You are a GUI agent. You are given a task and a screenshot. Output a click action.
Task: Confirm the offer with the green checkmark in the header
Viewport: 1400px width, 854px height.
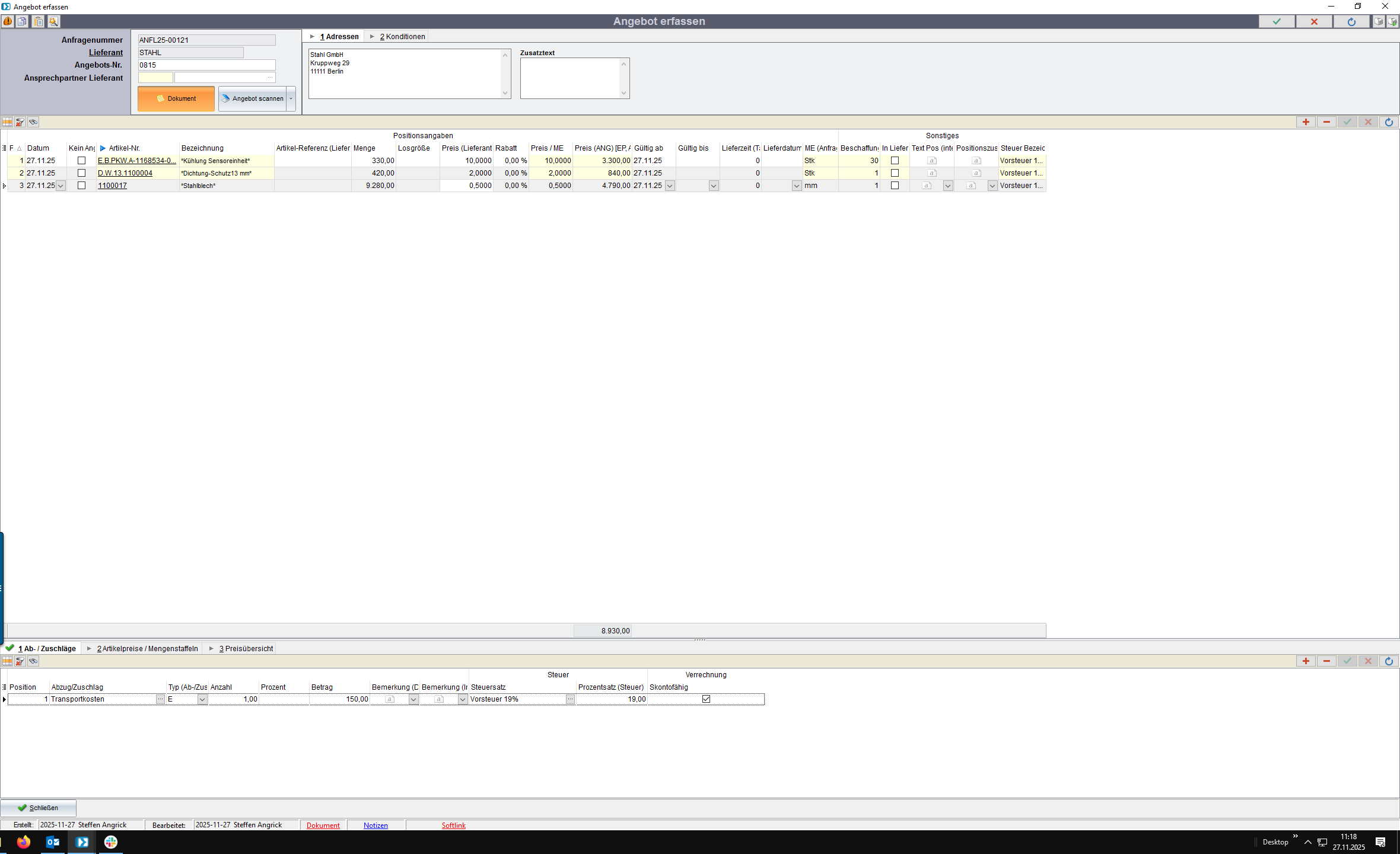1277,21
